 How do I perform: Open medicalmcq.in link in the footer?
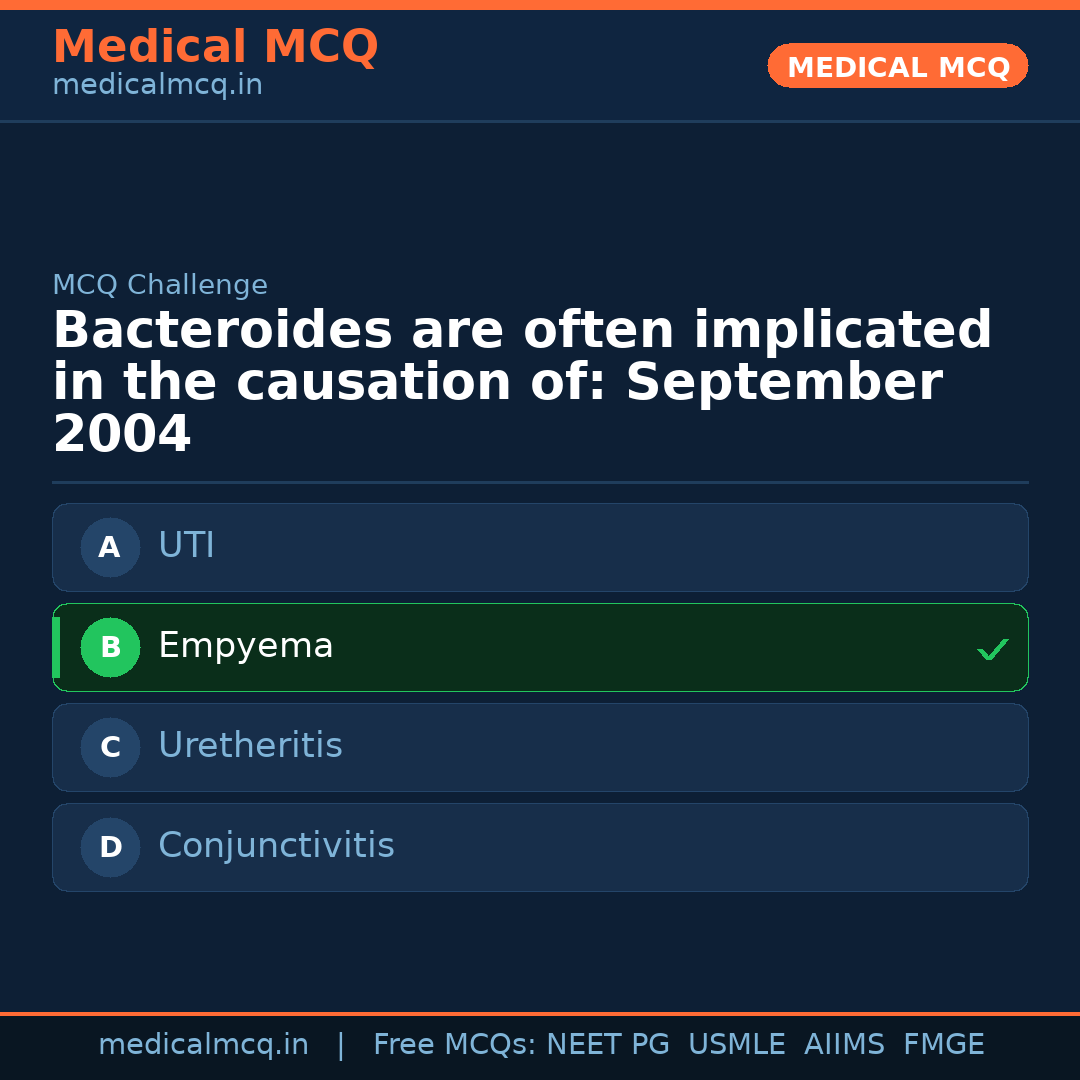tap(203, 1045)
